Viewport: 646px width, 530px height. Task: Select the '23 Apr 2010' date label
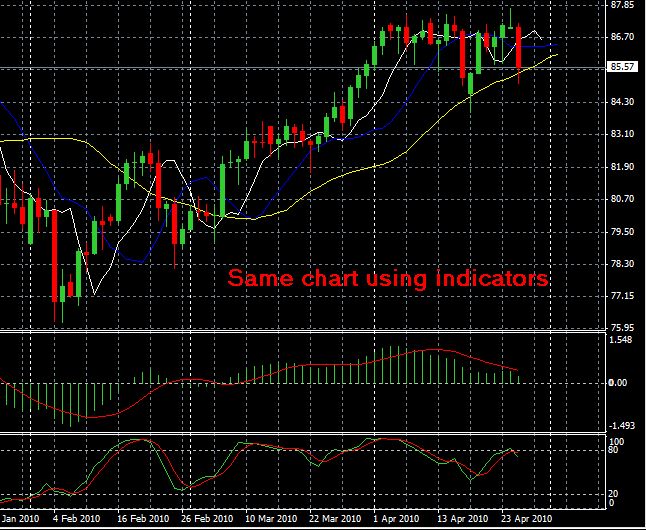click(524, 520)
